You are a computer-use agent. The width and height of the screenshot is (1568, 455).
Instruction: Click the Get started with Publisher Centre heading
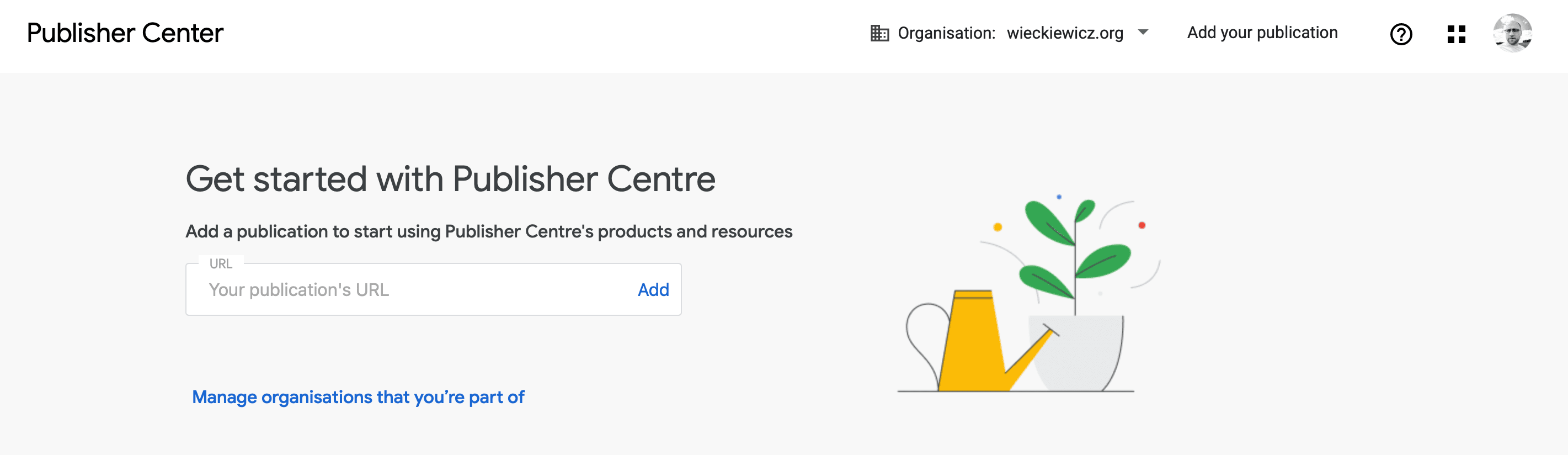pyautogui.click(x=450, y=179)
